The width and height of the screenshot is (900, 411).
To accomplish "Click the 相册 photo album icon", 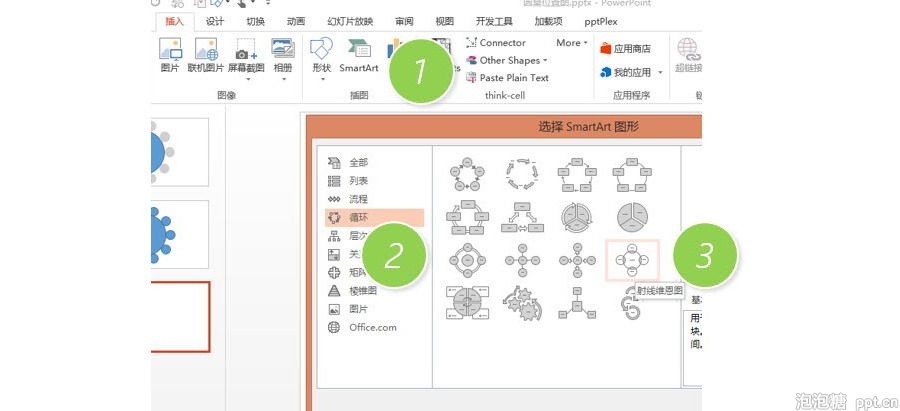I will tap(283, 50).
